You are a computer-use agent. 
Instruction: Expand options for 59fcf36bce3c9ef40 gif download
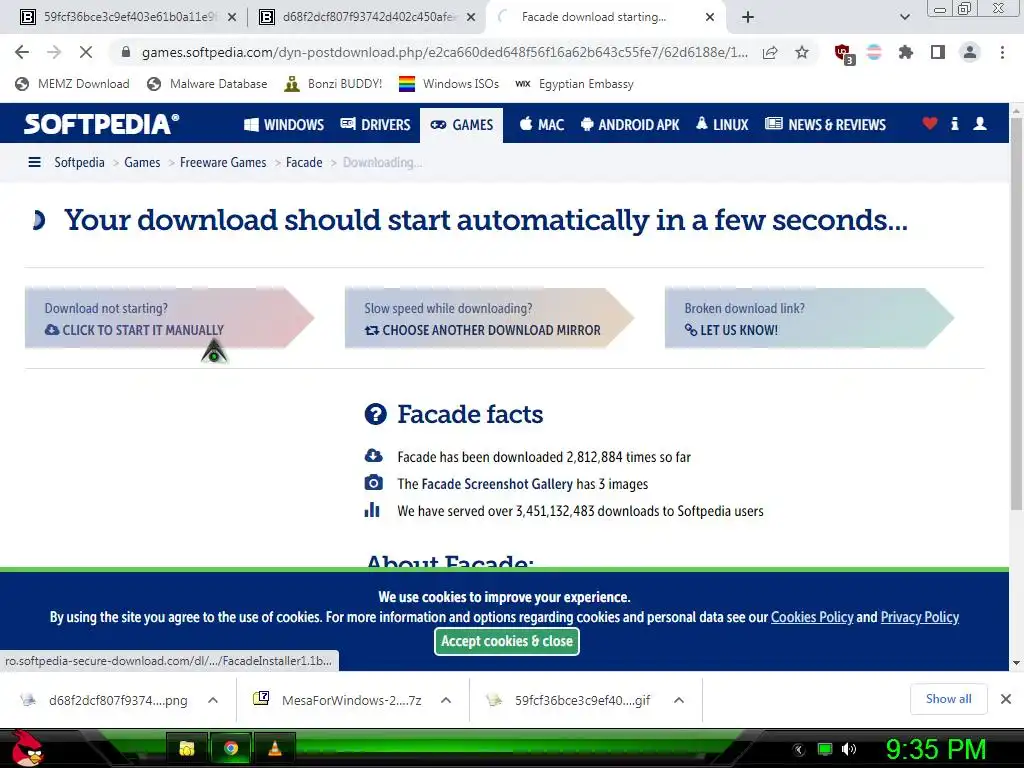click(679, 700)
